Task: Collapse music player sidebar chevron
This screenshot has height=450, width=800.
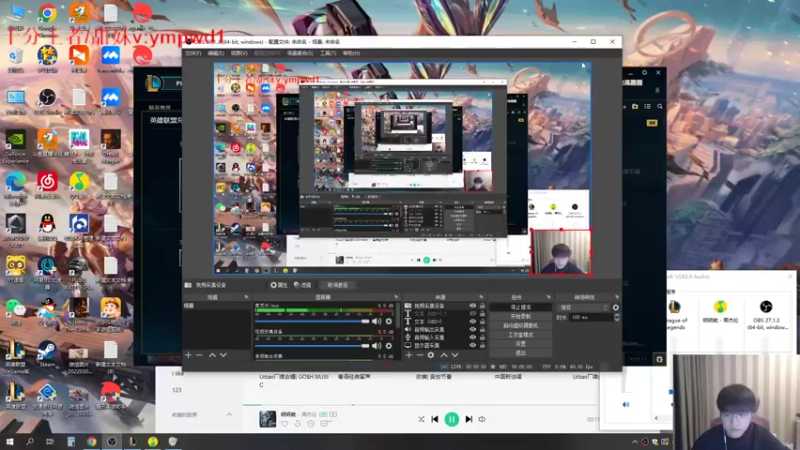Action: [229, 414]
